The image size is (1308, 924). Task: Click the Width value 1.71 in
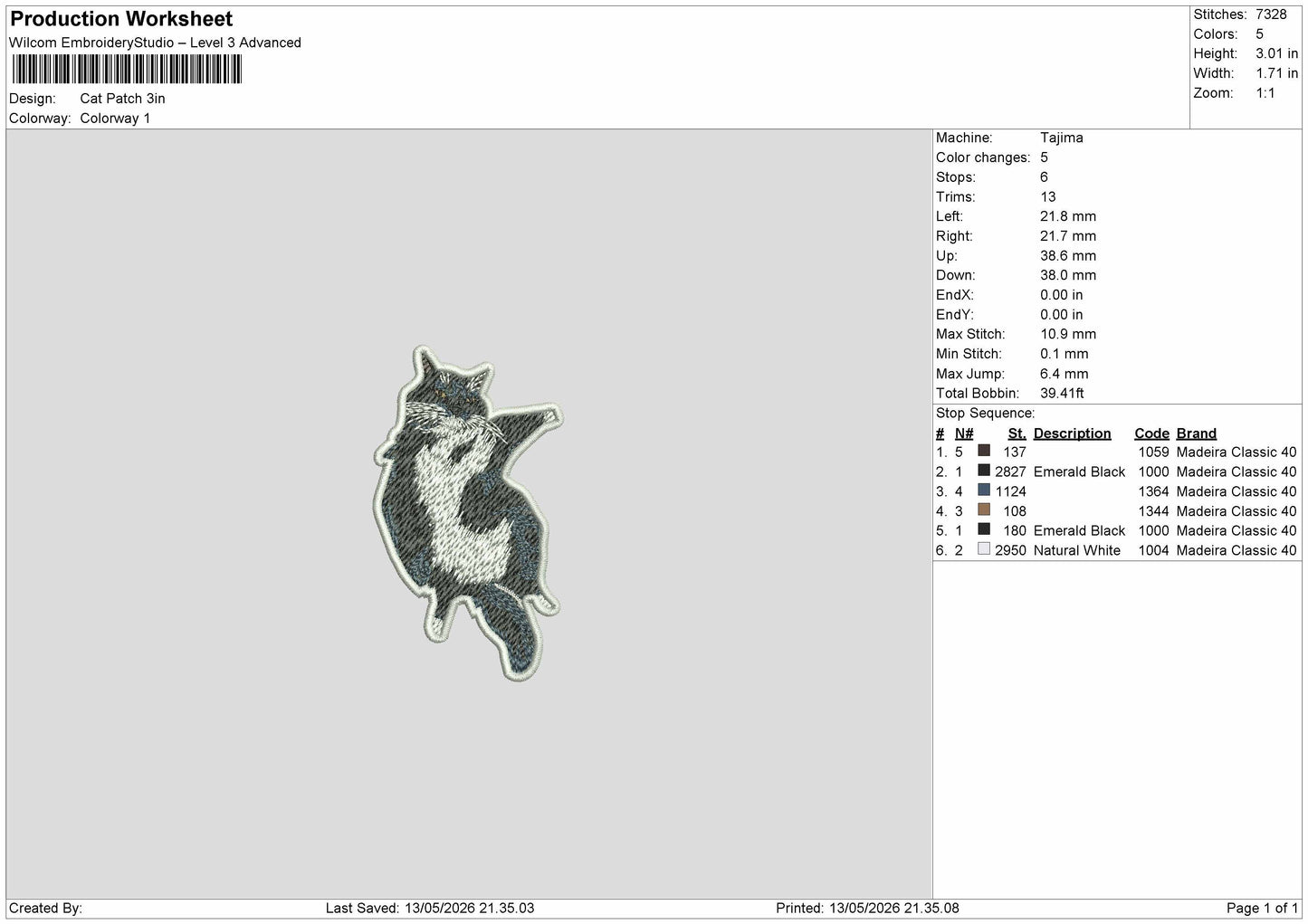1276,73
